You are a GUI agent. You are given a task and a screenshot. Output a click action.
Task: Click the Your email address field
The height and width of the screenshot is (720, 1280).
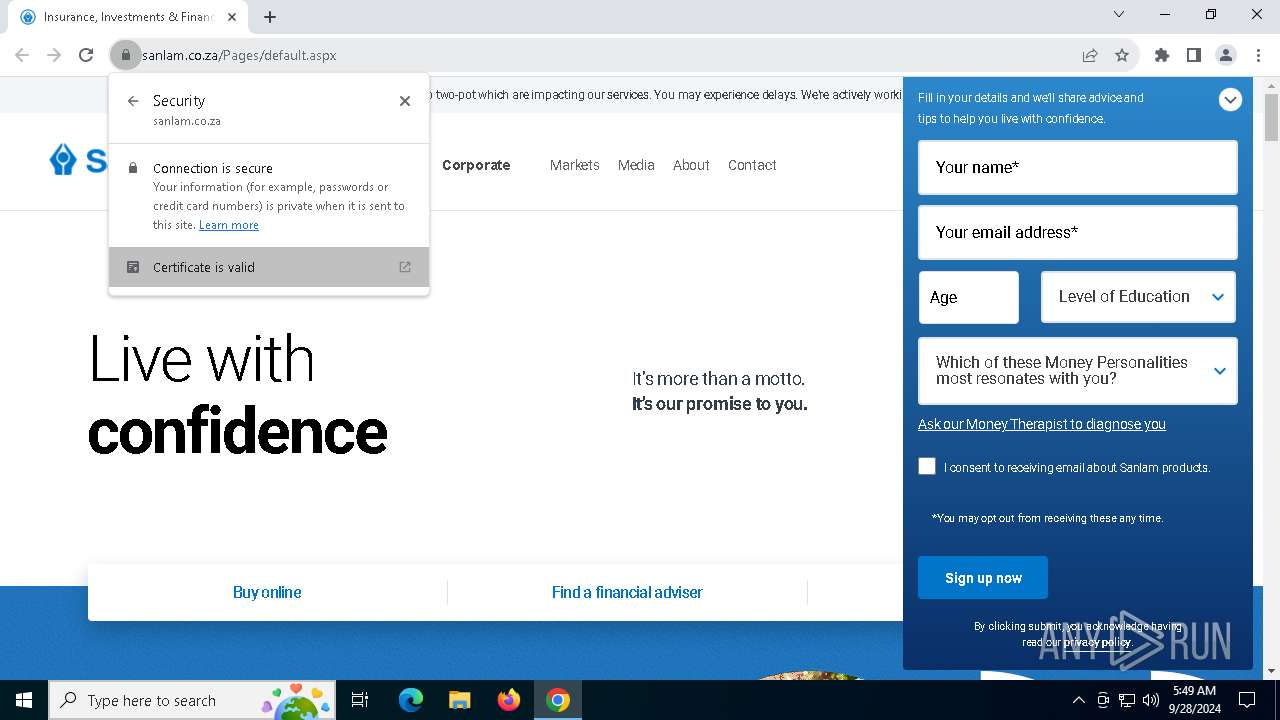pyautogui.click(x=1078, y=232)
